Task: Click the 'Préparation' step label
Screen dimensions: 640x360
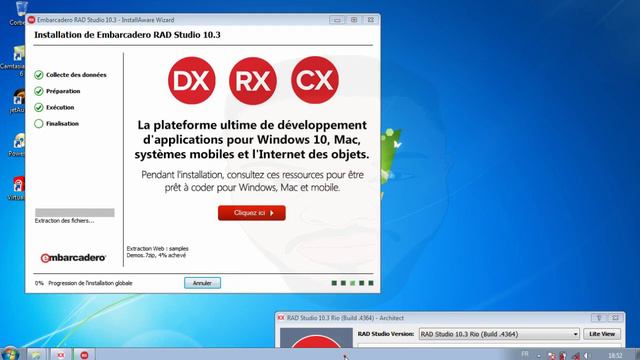Action: click(x=63, y=91)
